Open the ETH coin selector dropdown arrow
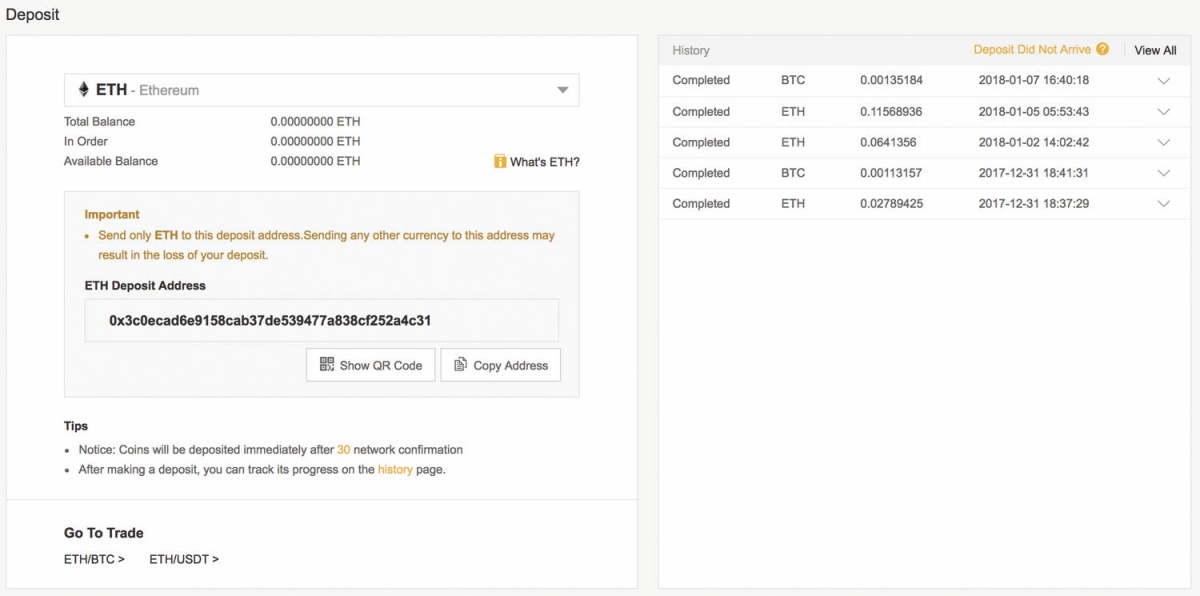This screenshot has width=1200, height=596. [563, 90]
